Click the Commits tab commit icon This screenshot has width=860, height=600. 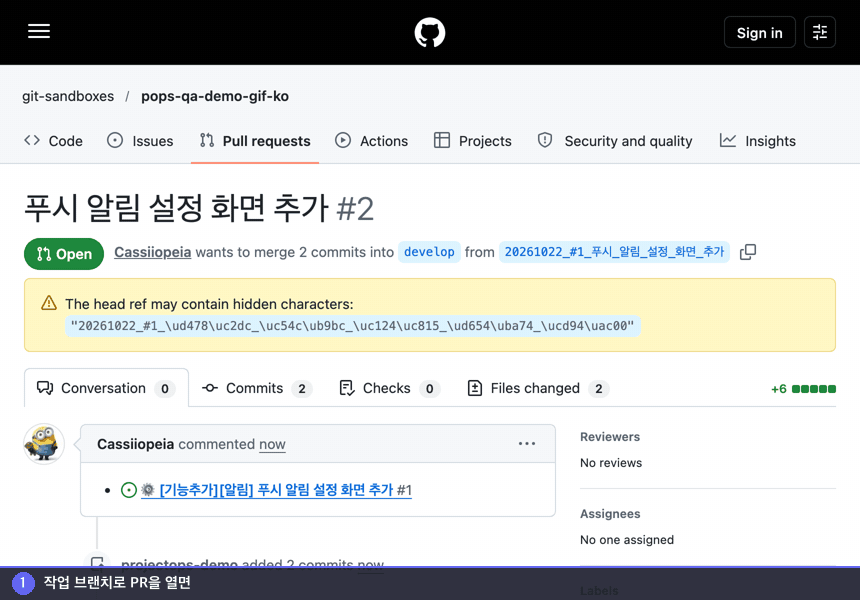[x=210, y=388]
